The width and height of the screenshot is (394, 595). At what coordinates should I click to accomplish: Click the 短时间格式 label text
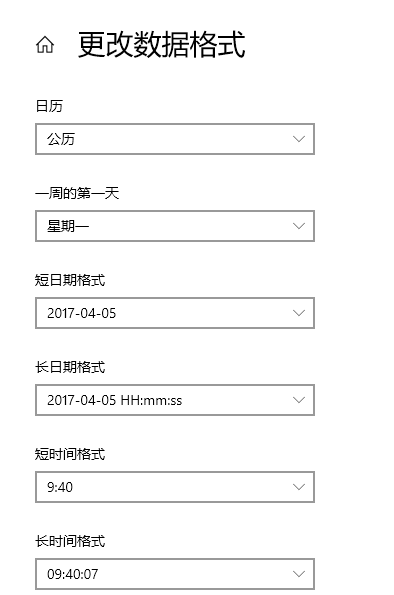[x=70, y=454]
